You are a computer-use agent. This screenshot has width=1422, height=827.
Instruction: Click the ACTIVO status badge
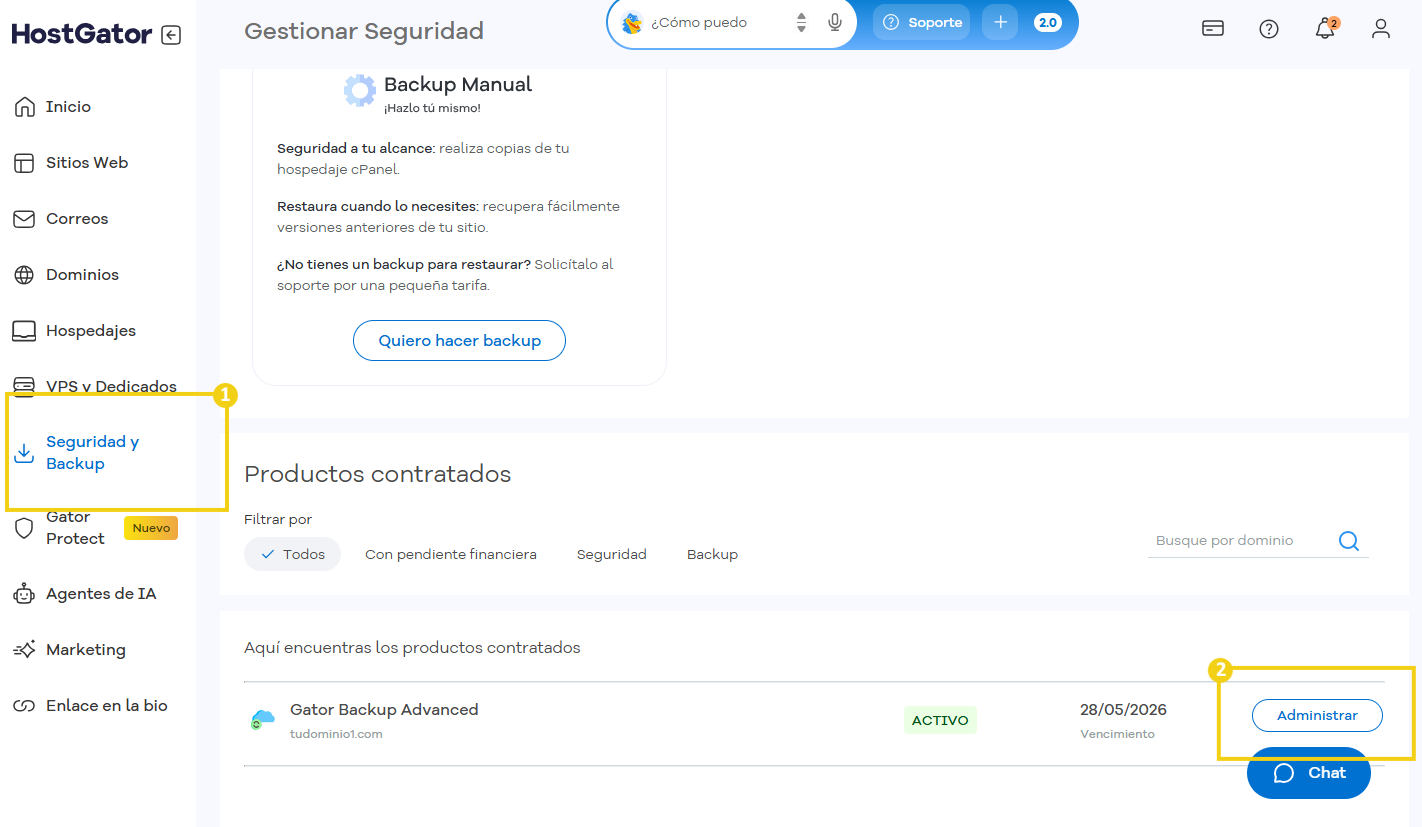(940, 720)
